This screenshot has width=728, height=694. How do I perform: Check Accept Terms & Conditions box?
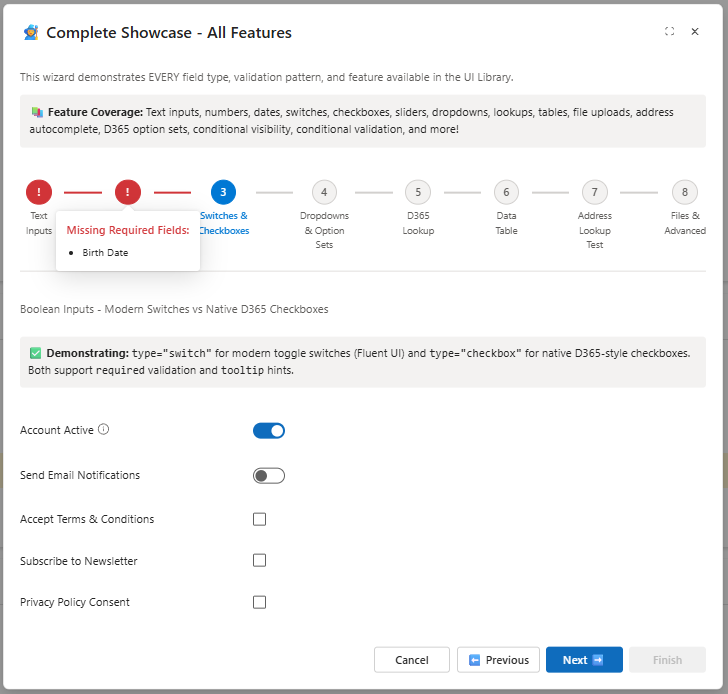coord(260,519)
